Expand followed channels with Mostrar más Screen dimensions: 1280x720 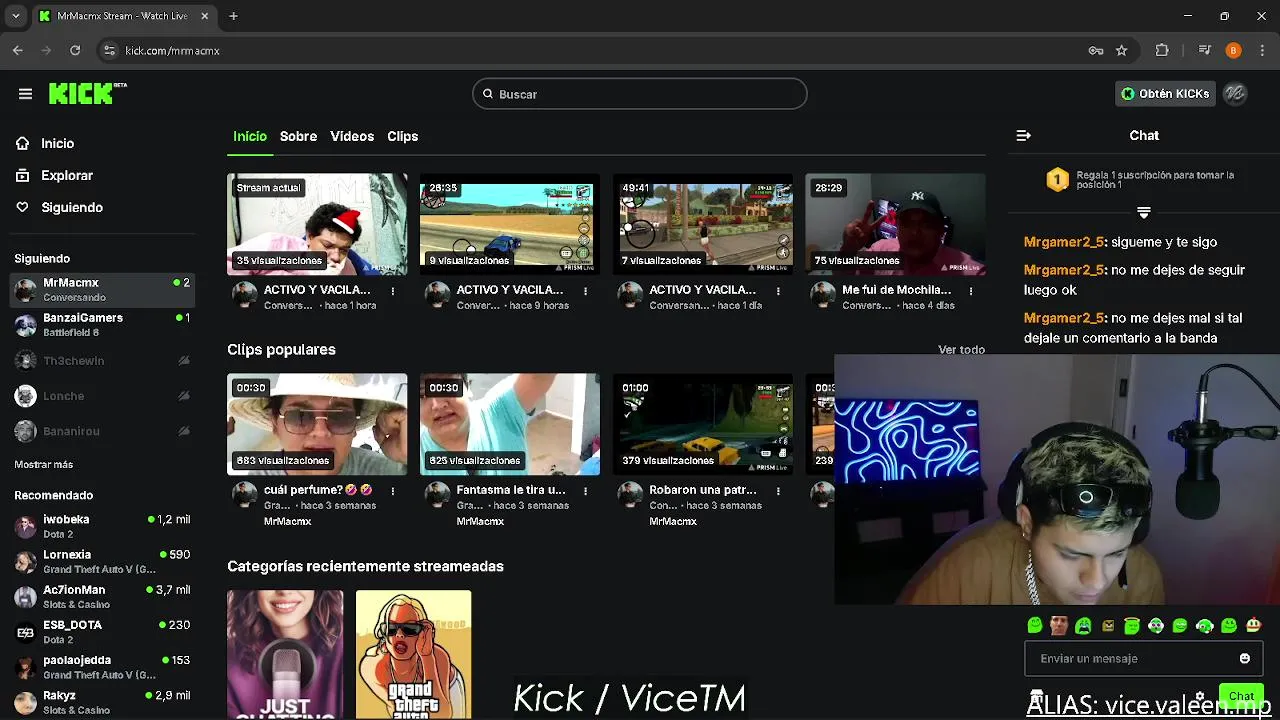43,464
